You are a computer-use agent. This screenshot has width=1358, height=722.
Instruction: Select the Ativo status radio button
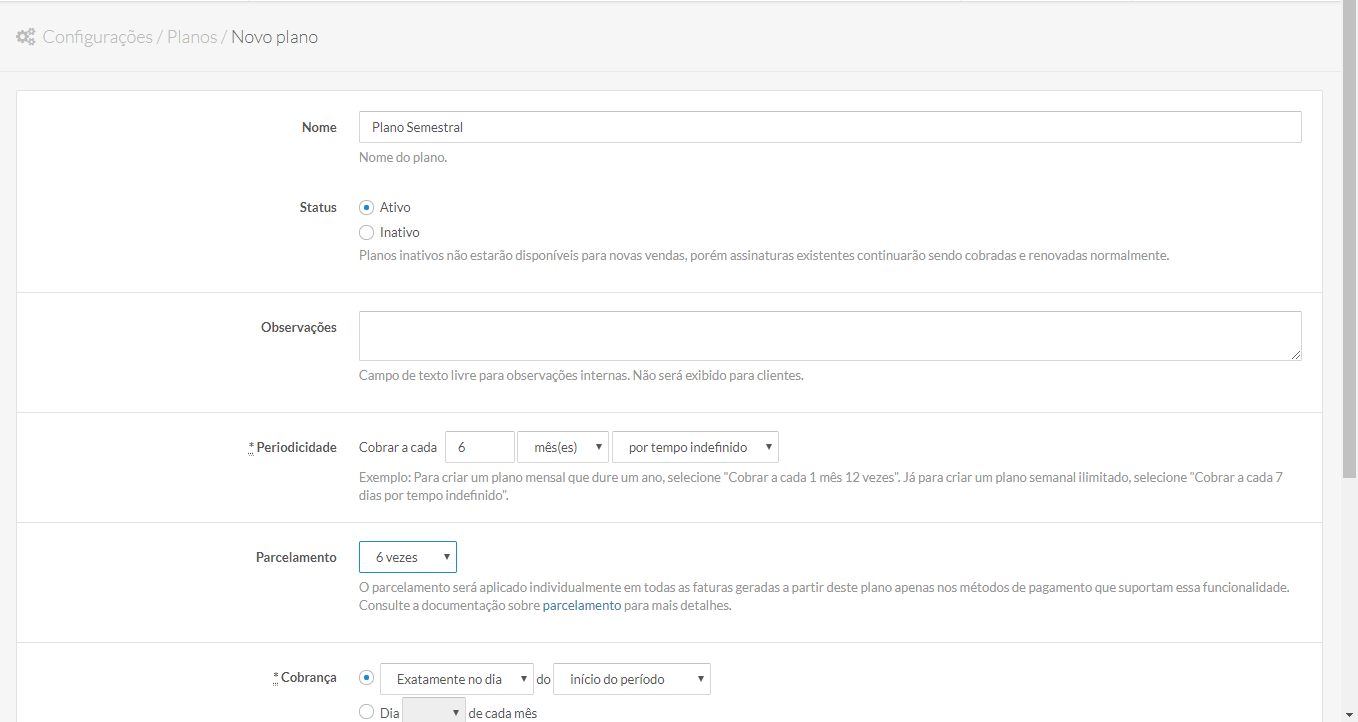point(366,208)
